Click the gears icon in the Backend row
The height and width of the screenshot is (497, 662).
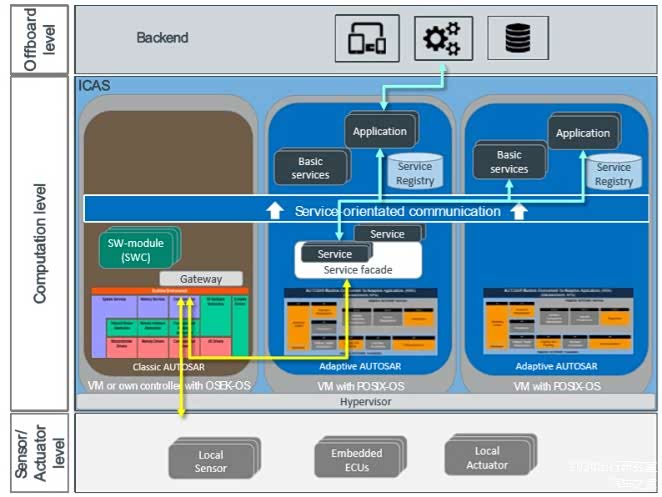443,39
